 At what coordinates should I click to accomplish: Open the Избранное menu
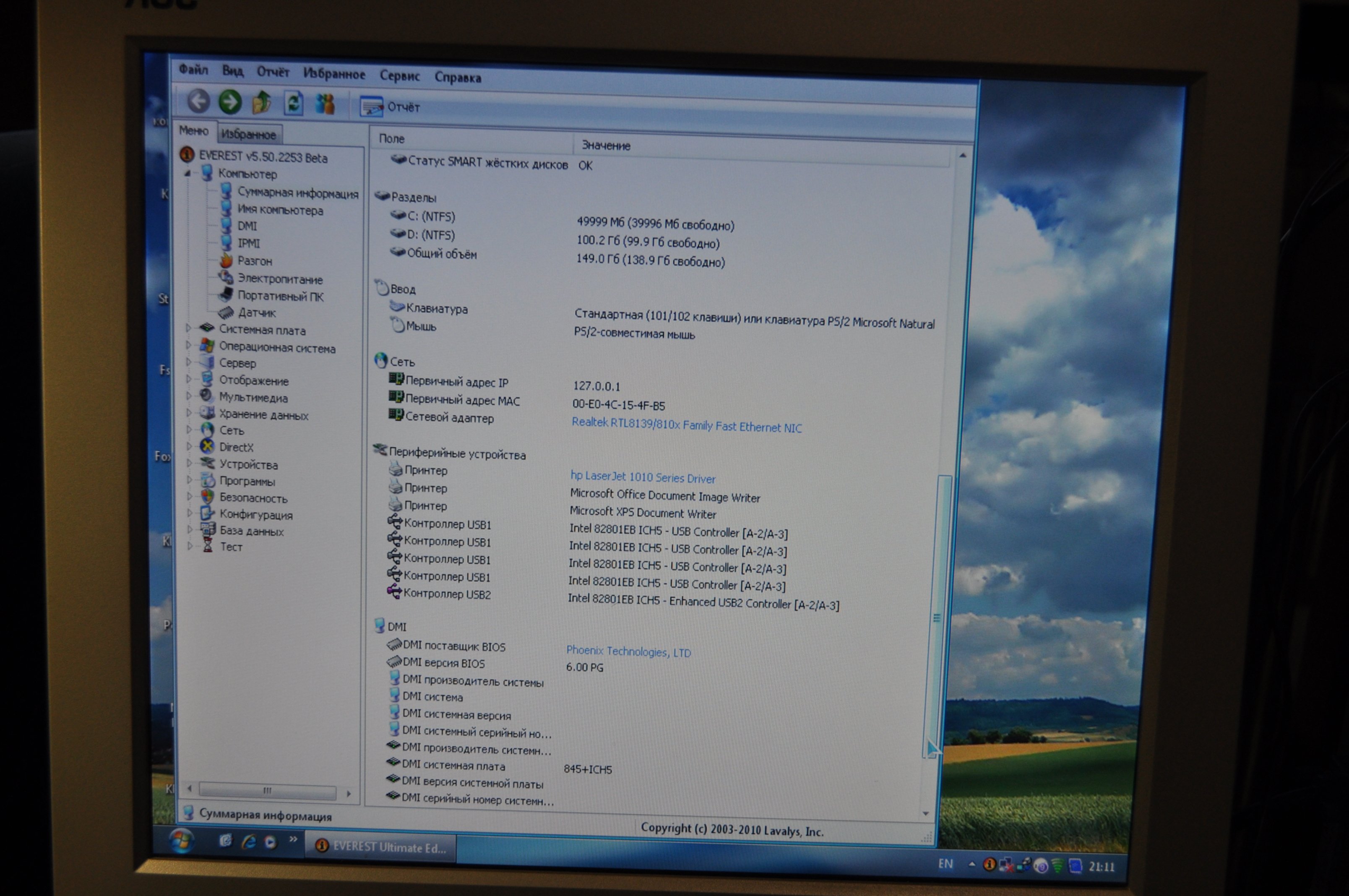coord(333,74)
